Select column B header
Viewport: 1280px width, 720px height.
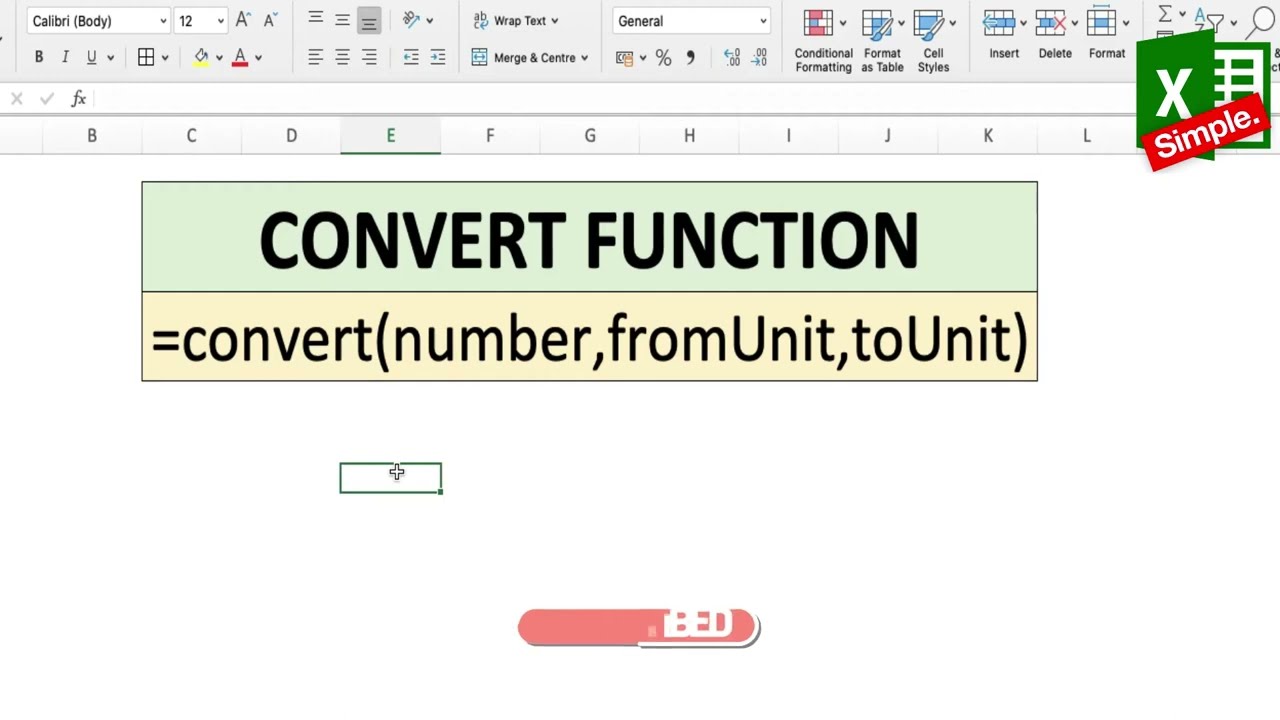coord(92,136)
